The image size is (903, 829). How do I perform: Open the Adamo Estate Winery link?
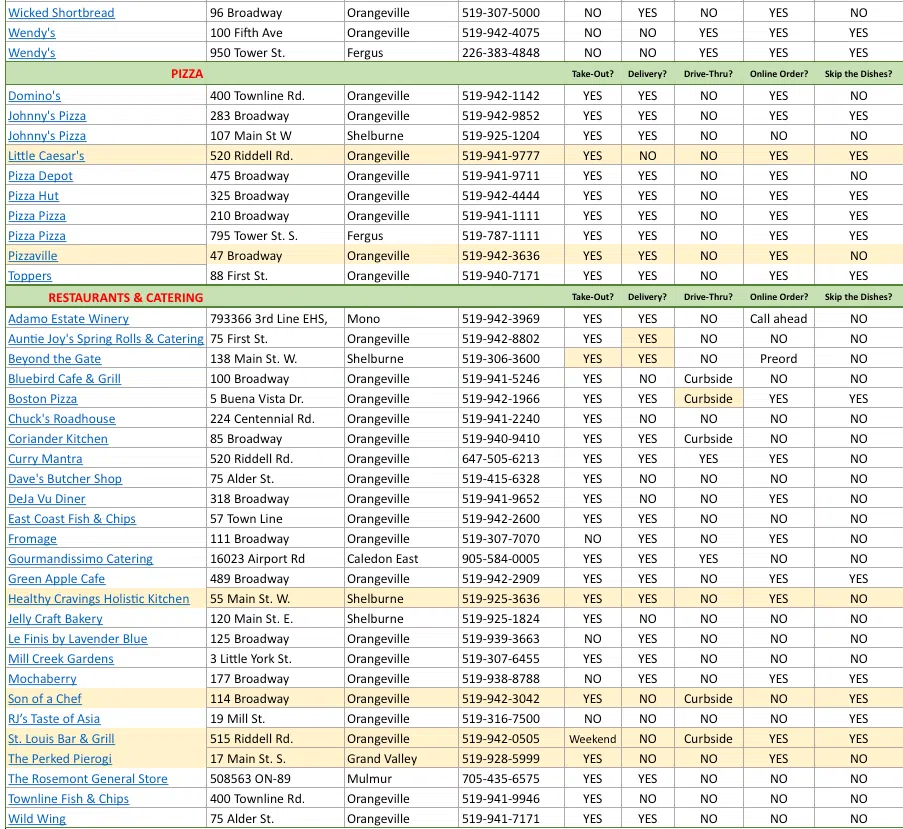(68, 319)
